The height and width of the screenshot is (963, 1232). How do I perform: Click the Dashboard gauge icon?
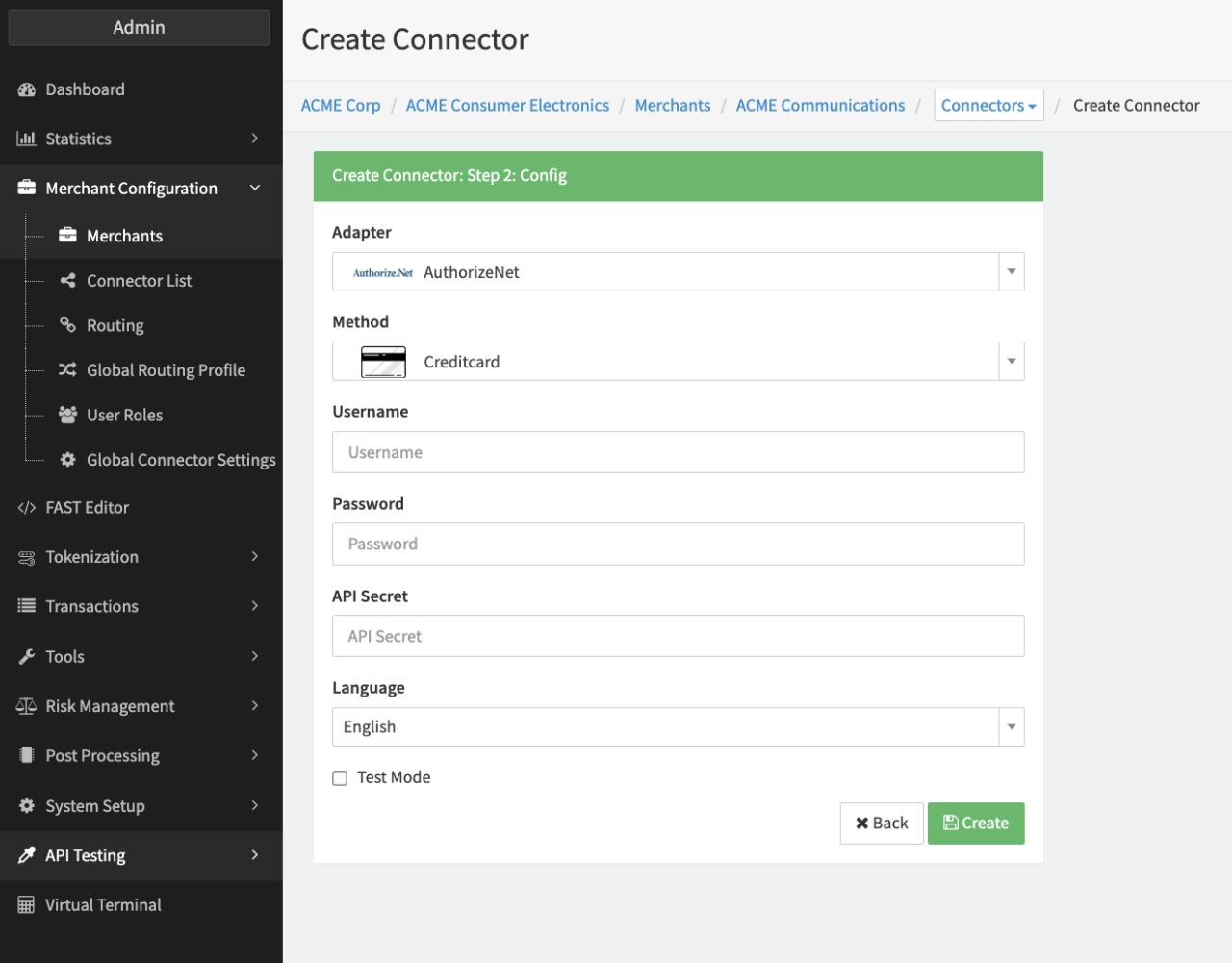pyautogui.click(x=26, y=89)
